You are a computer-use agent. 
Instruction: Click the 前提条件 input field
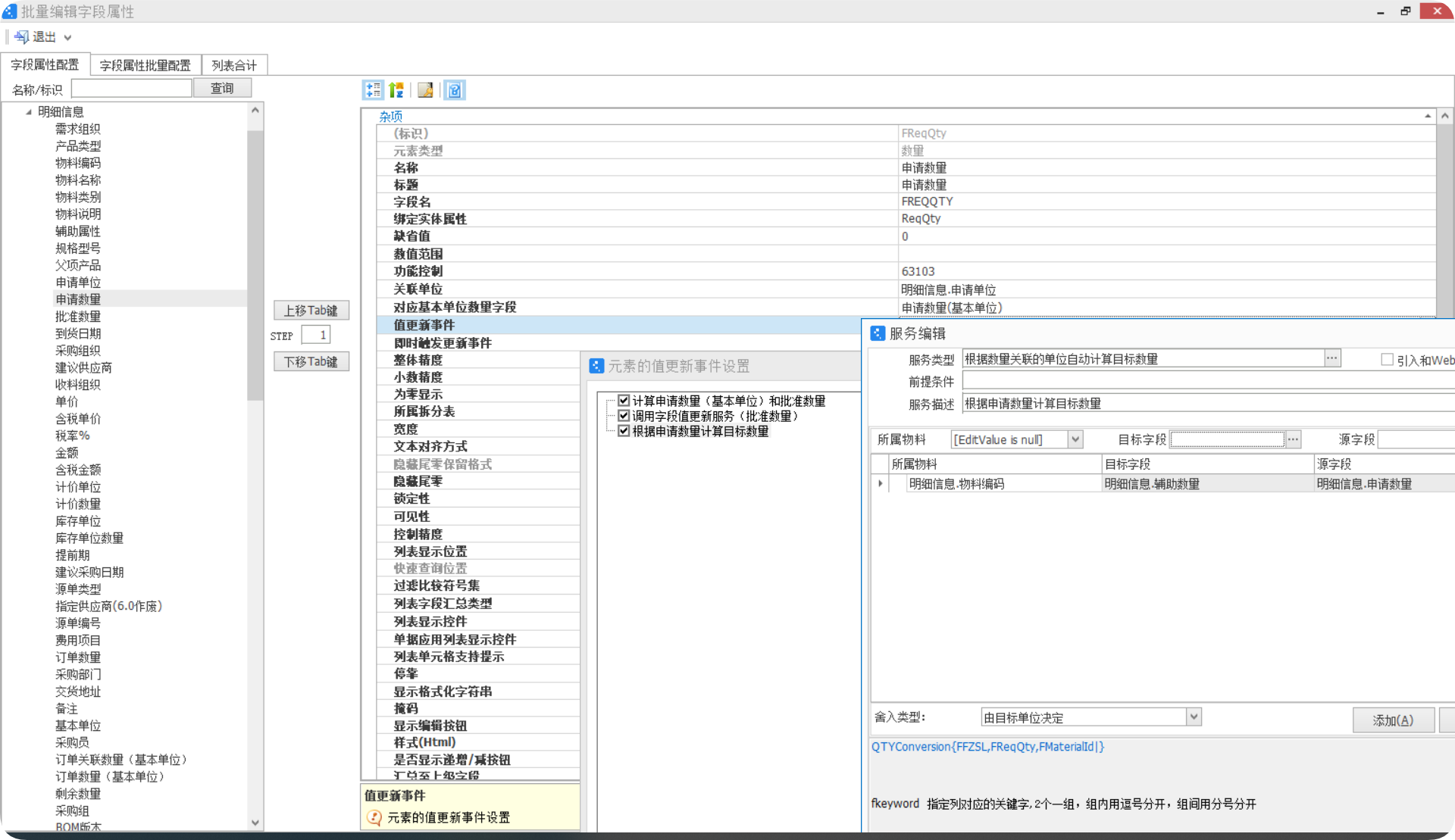click(x=1209, y=381)
